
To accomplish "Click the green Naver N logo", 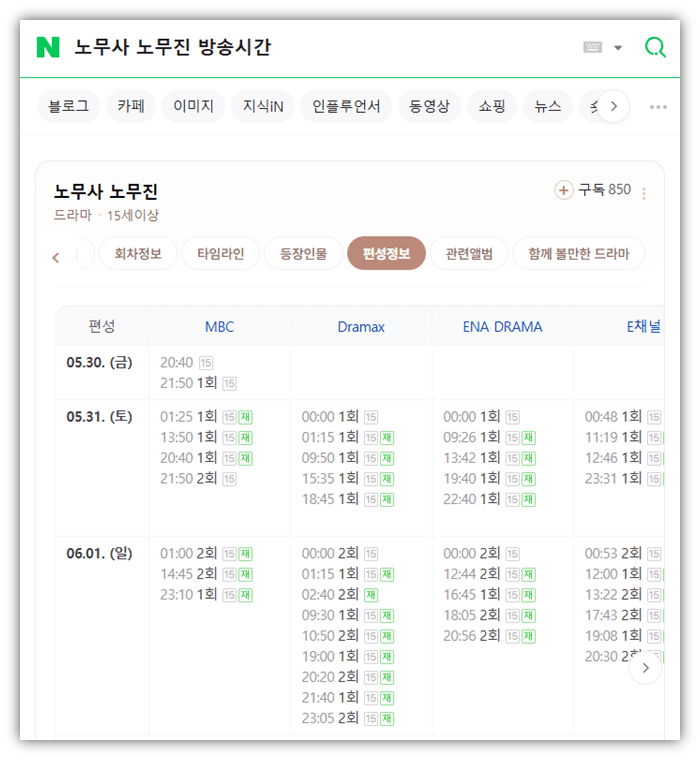I will (48, 47).
